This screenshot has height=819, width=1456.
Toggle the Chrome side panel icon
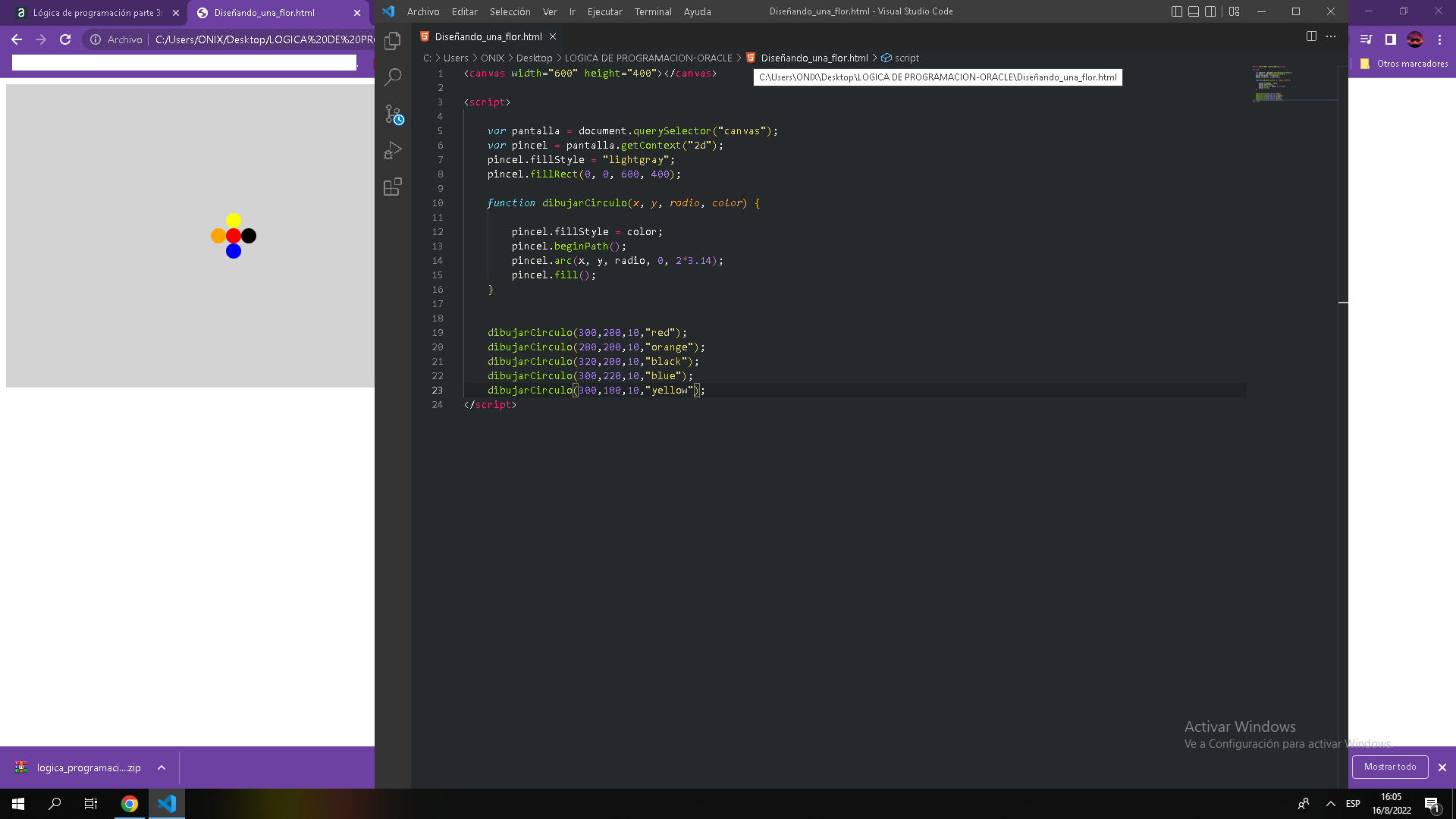coord(1391,39)
